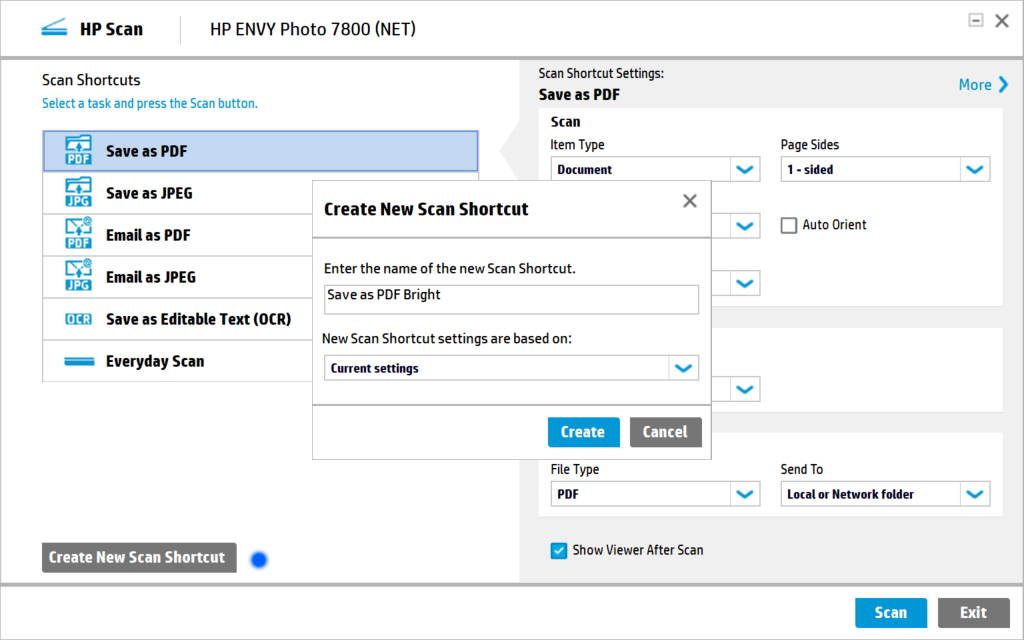The width and height of the screenshot is (1024, 640).
Task: Click the blue dot beside Create New Scan Shortcut
Action: click(258, 560)
